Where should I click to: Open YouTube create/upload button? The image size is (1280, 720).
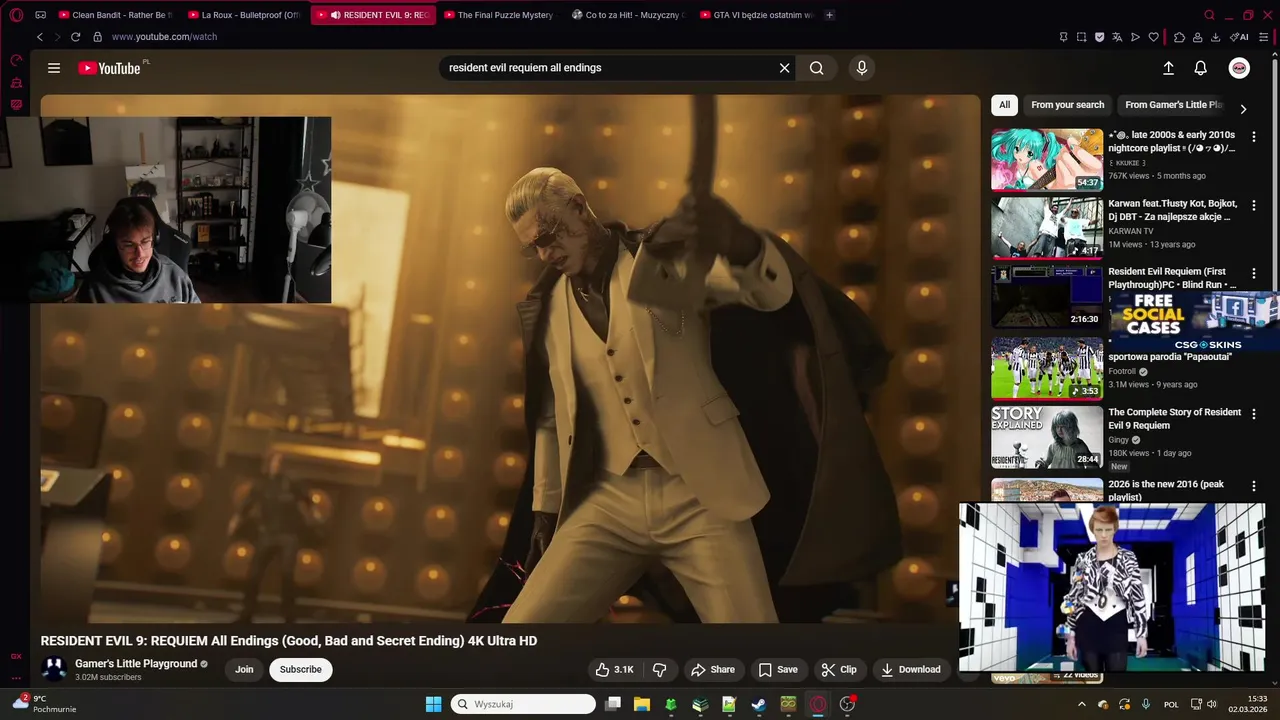point(1168,68)
